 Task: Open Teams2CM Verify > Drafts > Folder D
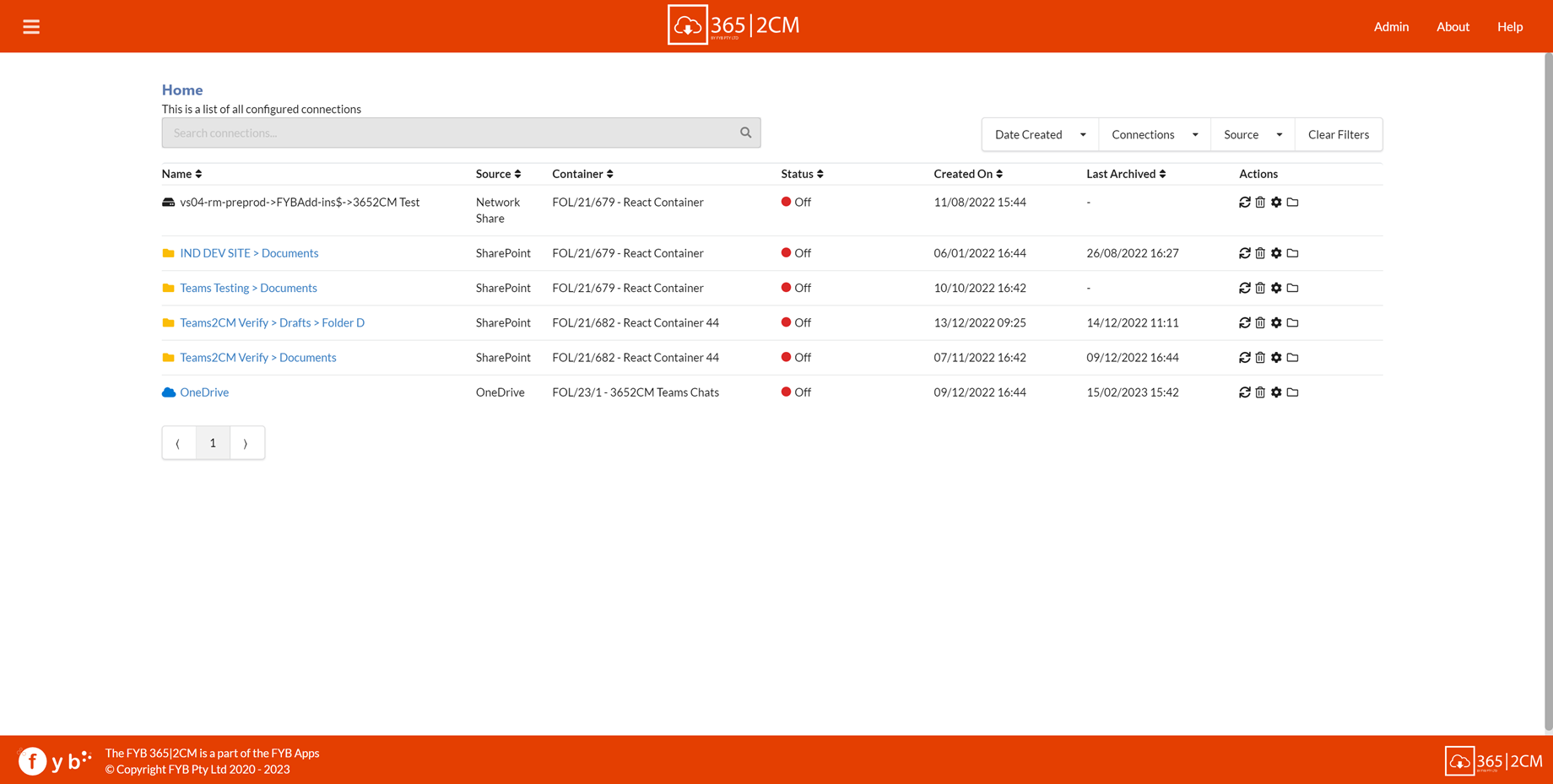tap(272, 322)
